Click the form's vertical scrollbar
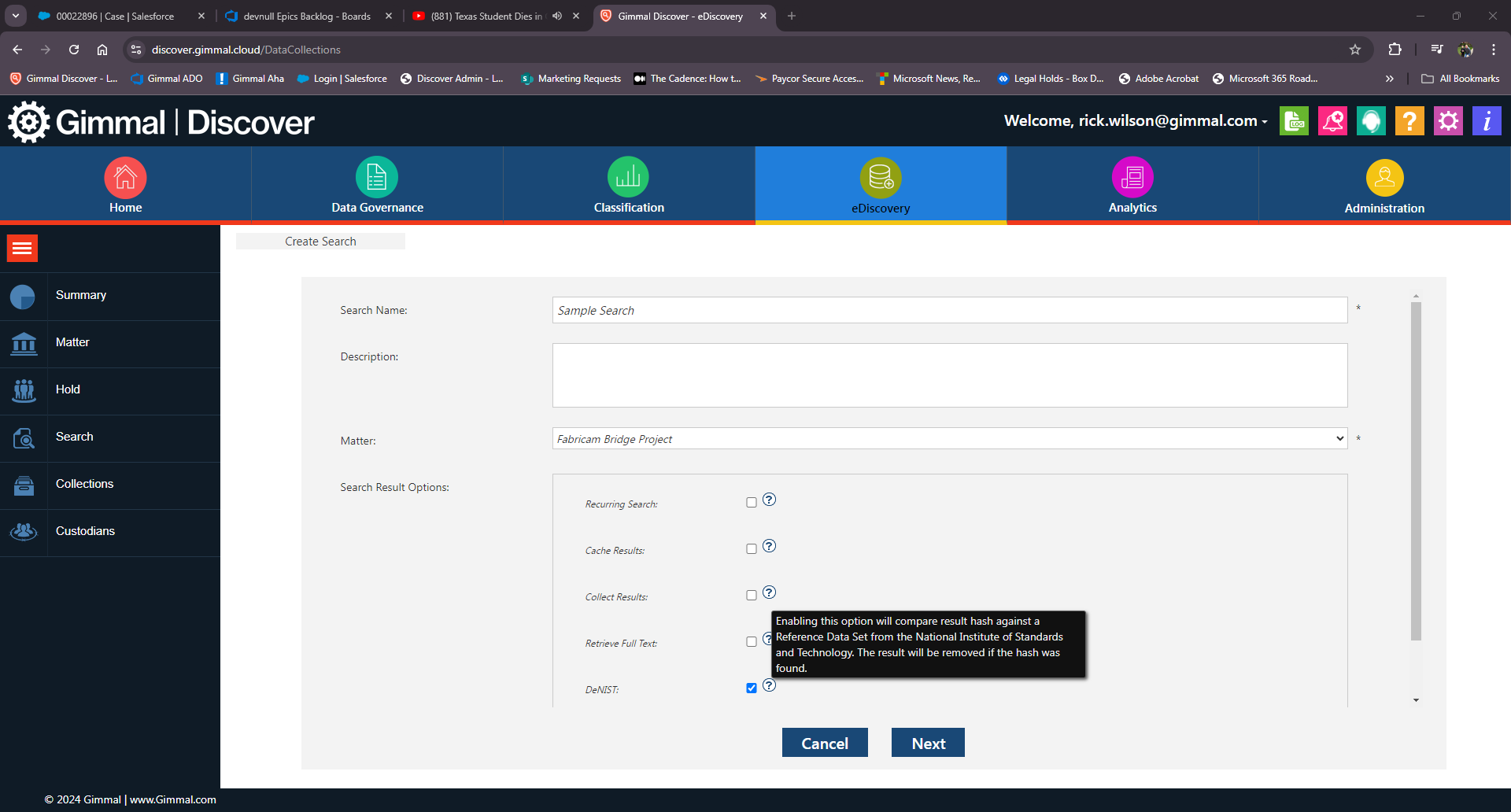This screenshot has width=1511, height=812. click(x=1416, y=472)
